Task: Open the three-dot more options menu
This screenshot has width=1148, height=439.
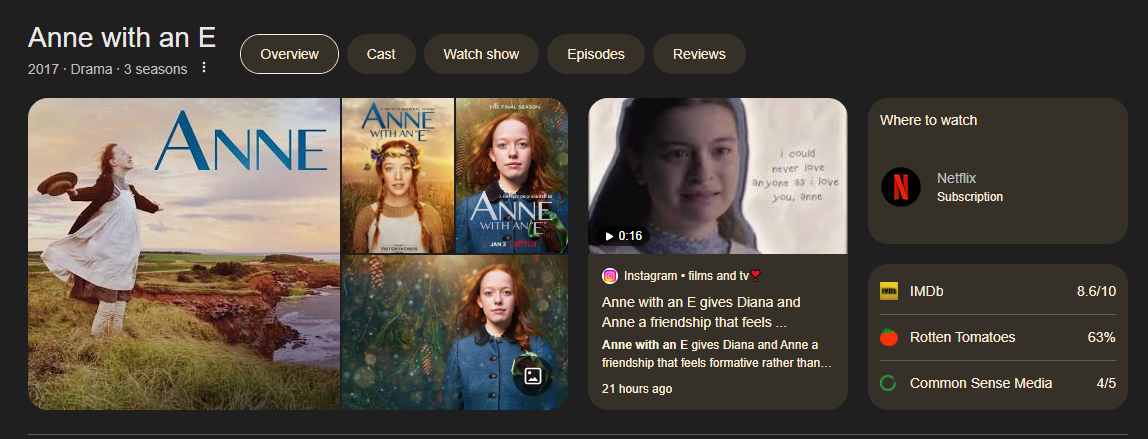Action: 204,68
